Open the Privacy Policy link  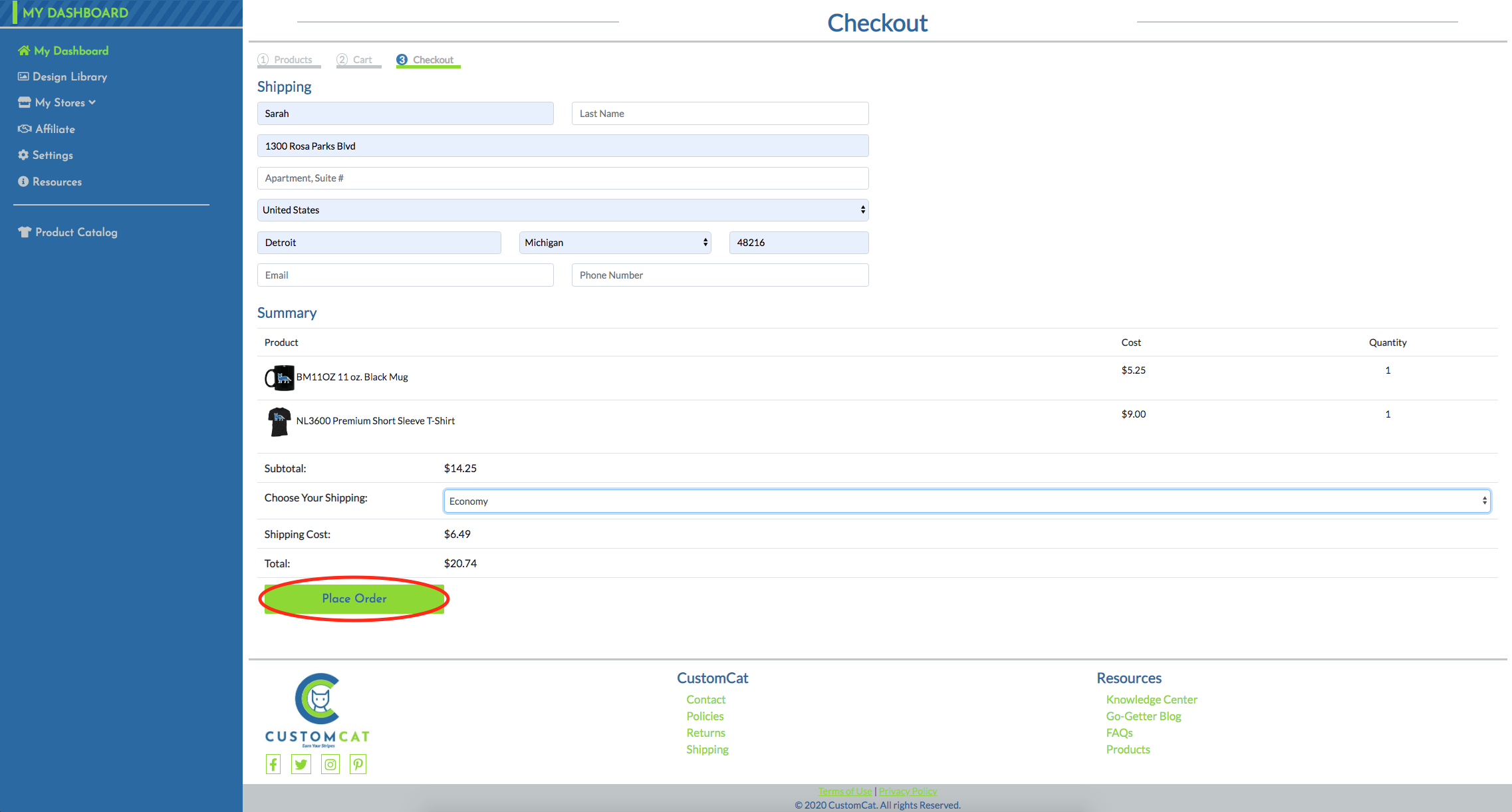(x=908, y=791)
